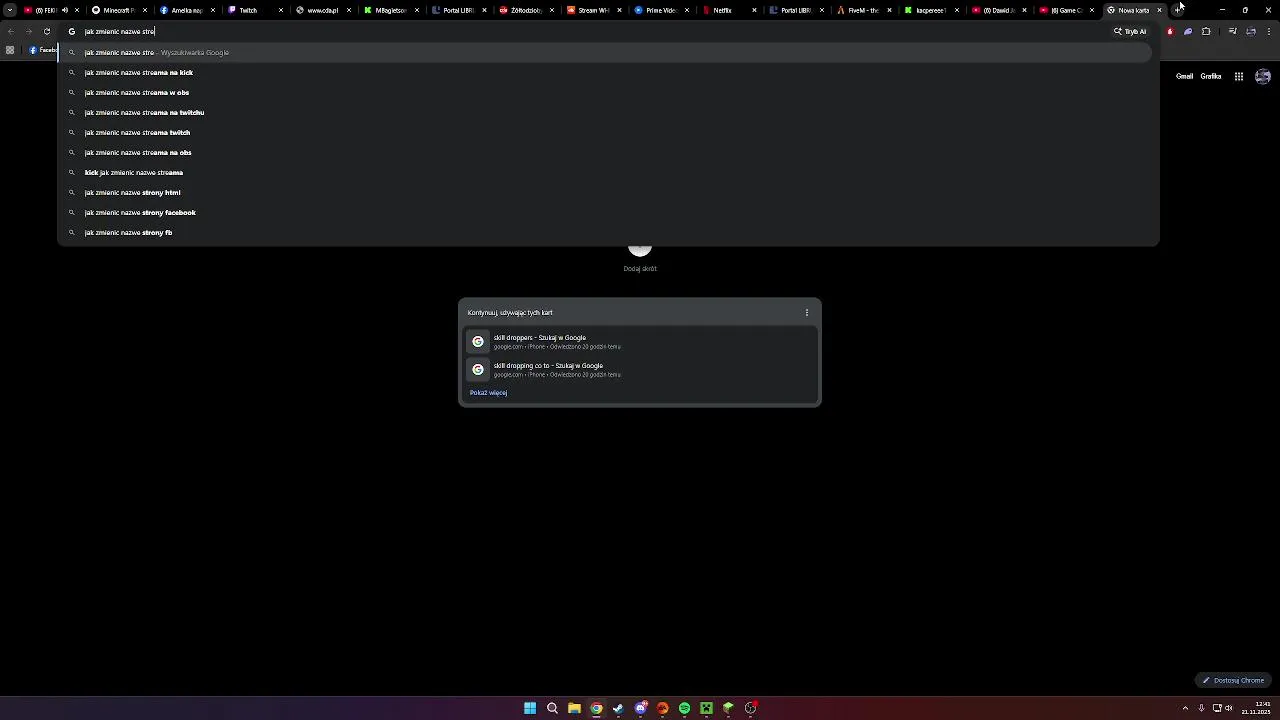The image size is (1280, 720).
Task: Click Dostosuj Chrome button
Action: (1234, 680)
